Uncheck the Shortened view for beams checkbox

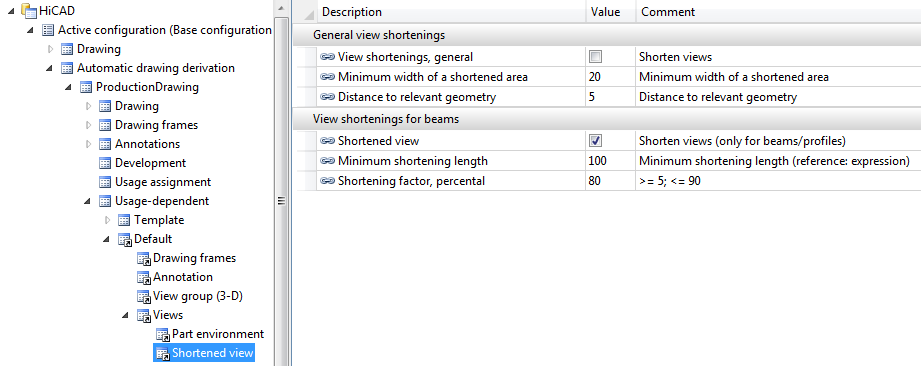[596, 141]
